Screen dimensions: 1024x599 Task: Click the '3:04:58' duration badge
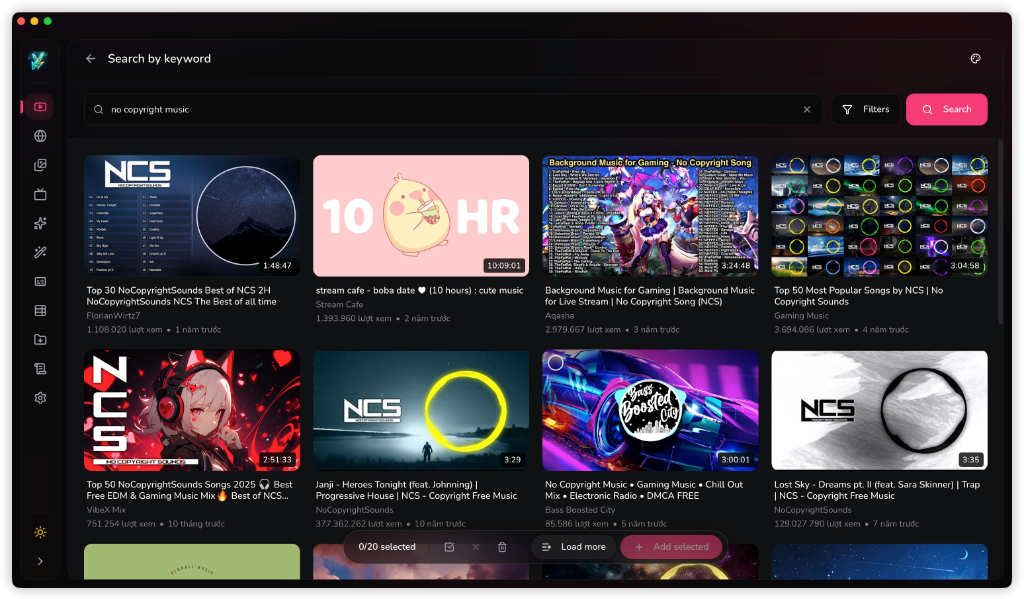[x=965, y=266]
